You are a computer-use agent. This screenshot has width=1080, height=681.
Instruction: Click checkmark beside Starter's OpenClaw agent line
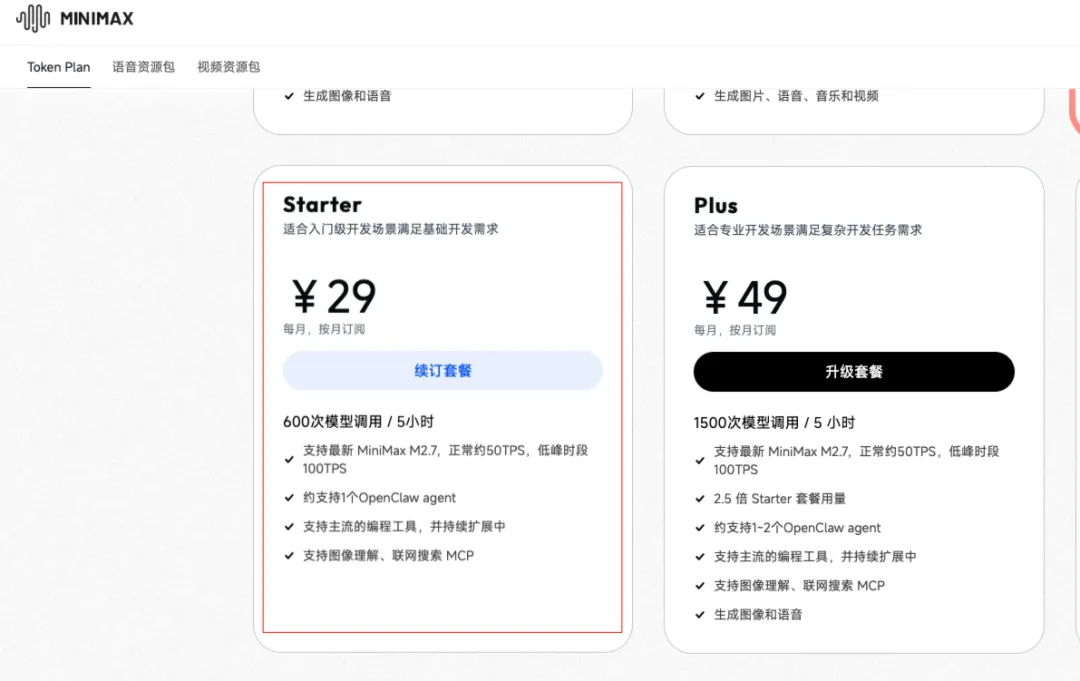(289, 498)
